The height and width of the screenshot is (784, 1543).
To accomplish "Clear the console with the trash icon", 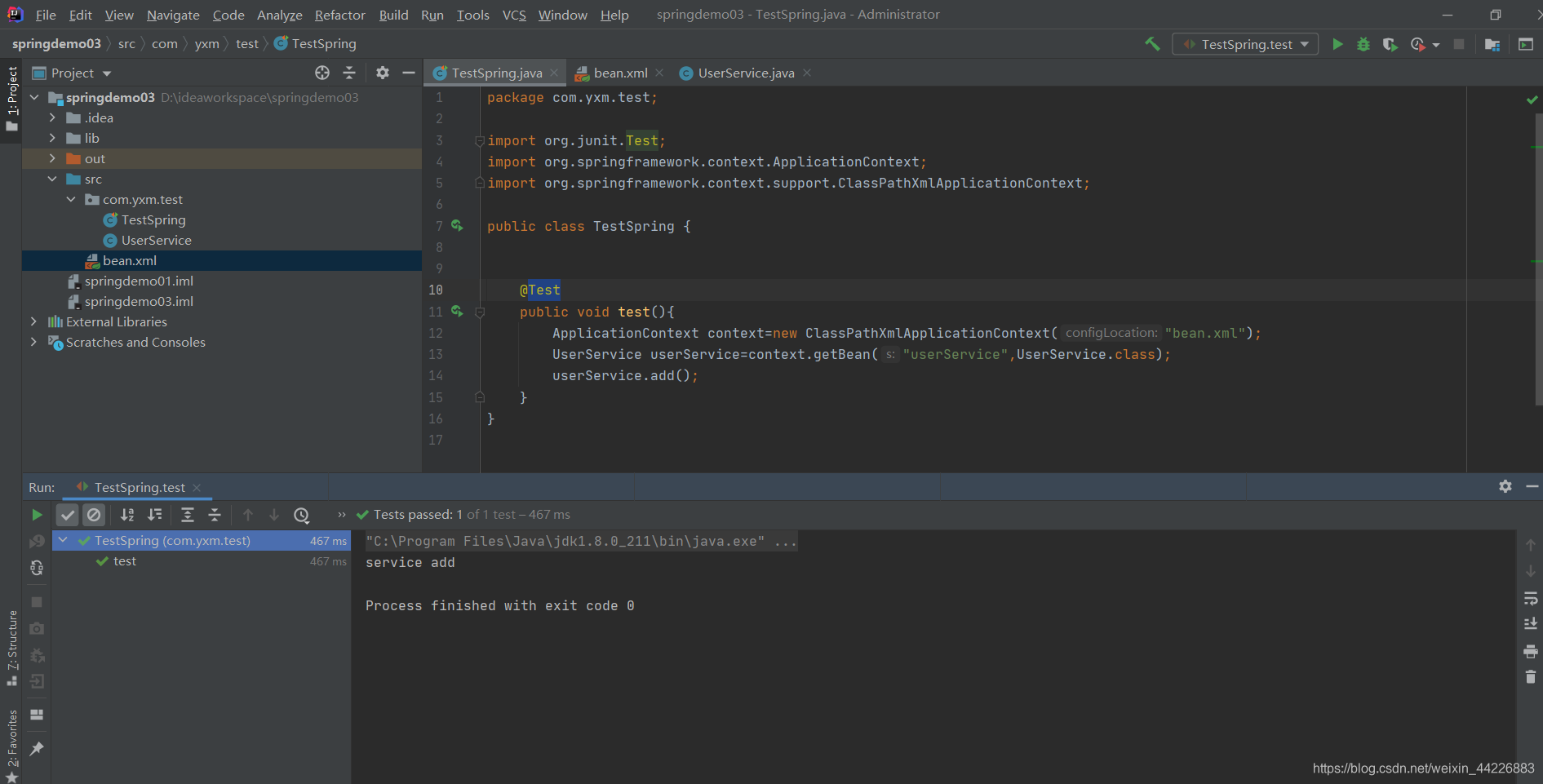I will (x=1531, y=677).
